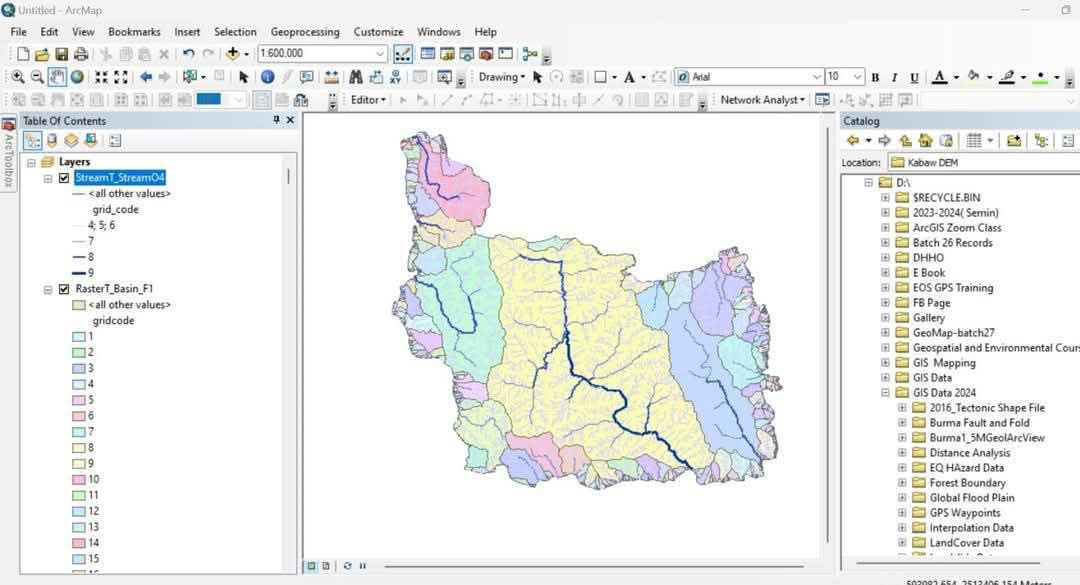Click the Print icon

(x=81, y=54)
